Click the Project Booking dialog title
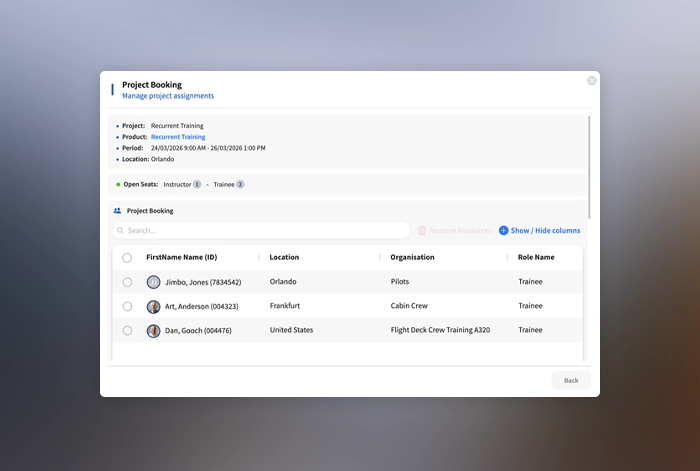The width and height of the screenshot is (700, 471). [x=152, y=84]
